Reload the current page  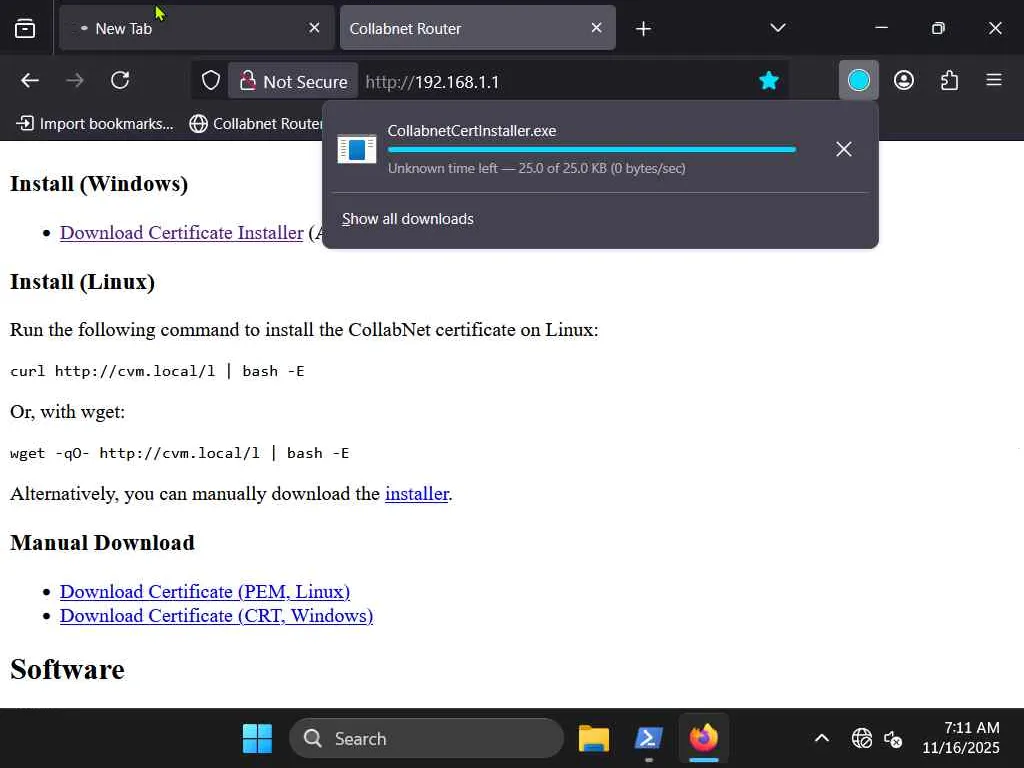(120, 80)
